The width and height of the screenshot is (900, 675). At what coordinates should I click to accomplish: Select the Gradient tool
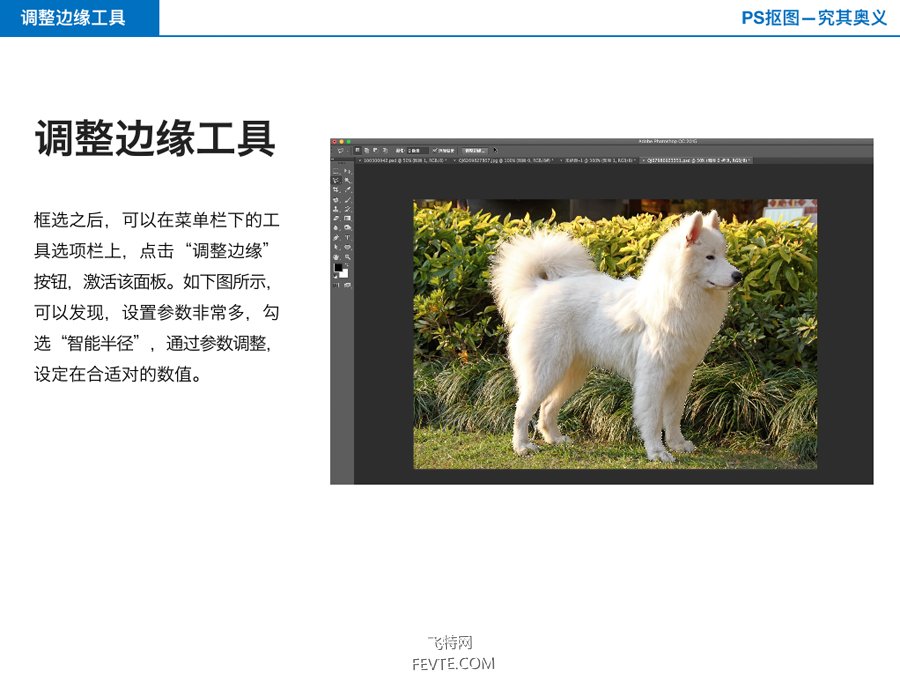[347, 218]
